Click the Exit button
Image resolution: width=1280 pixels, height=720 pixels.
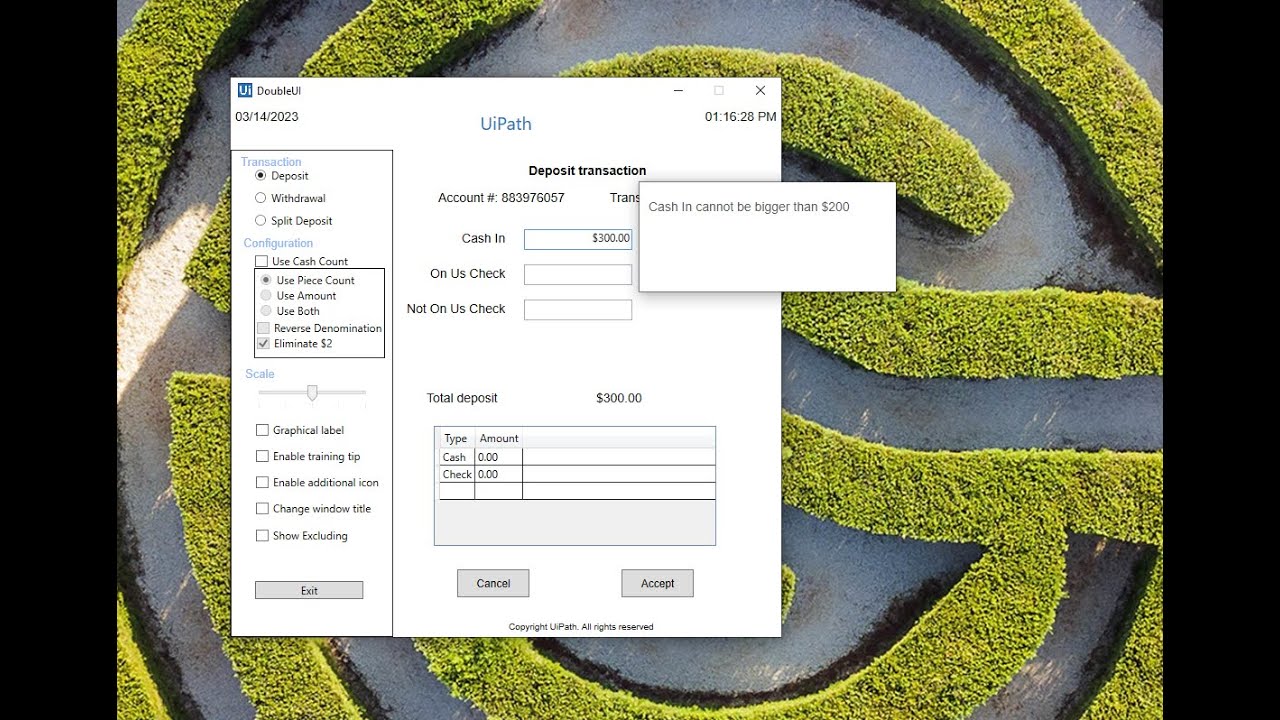(x=309, y=591)
